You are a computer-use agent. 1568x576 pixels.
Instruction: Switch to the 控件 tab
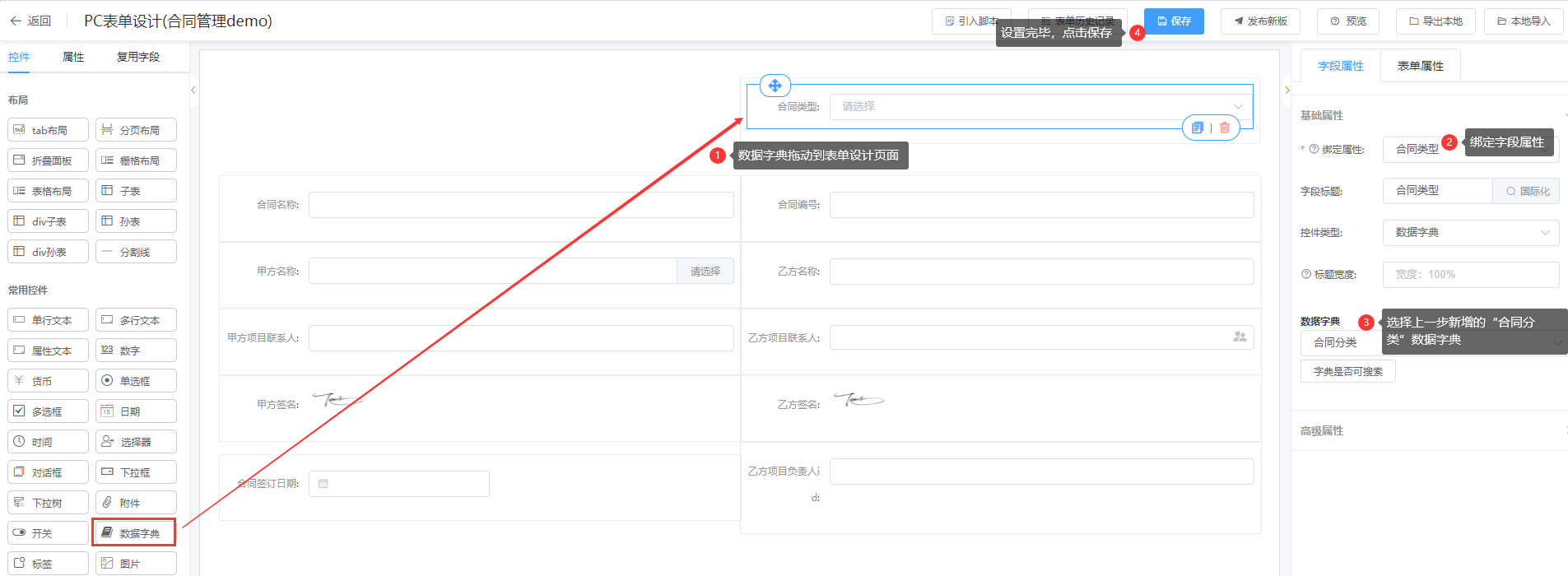click(x=19, y=57)
